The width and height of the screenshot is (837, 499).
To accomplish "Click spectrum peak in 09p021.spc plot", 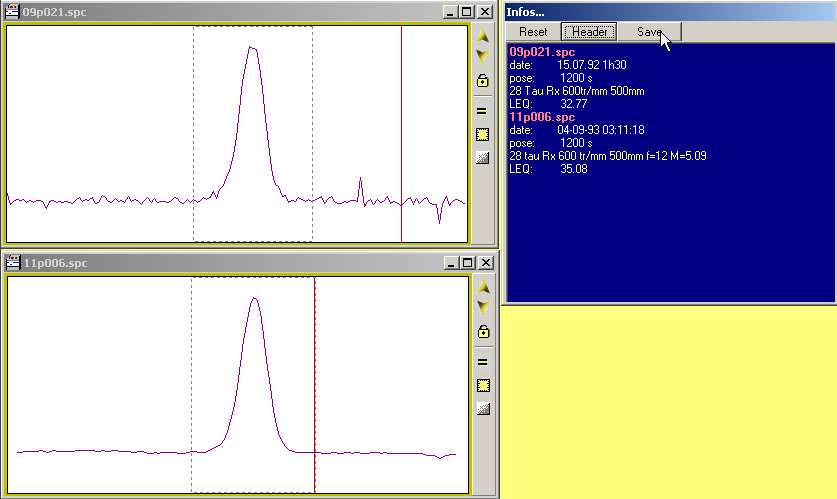I will pyautogui.click(x=252, y=48).
